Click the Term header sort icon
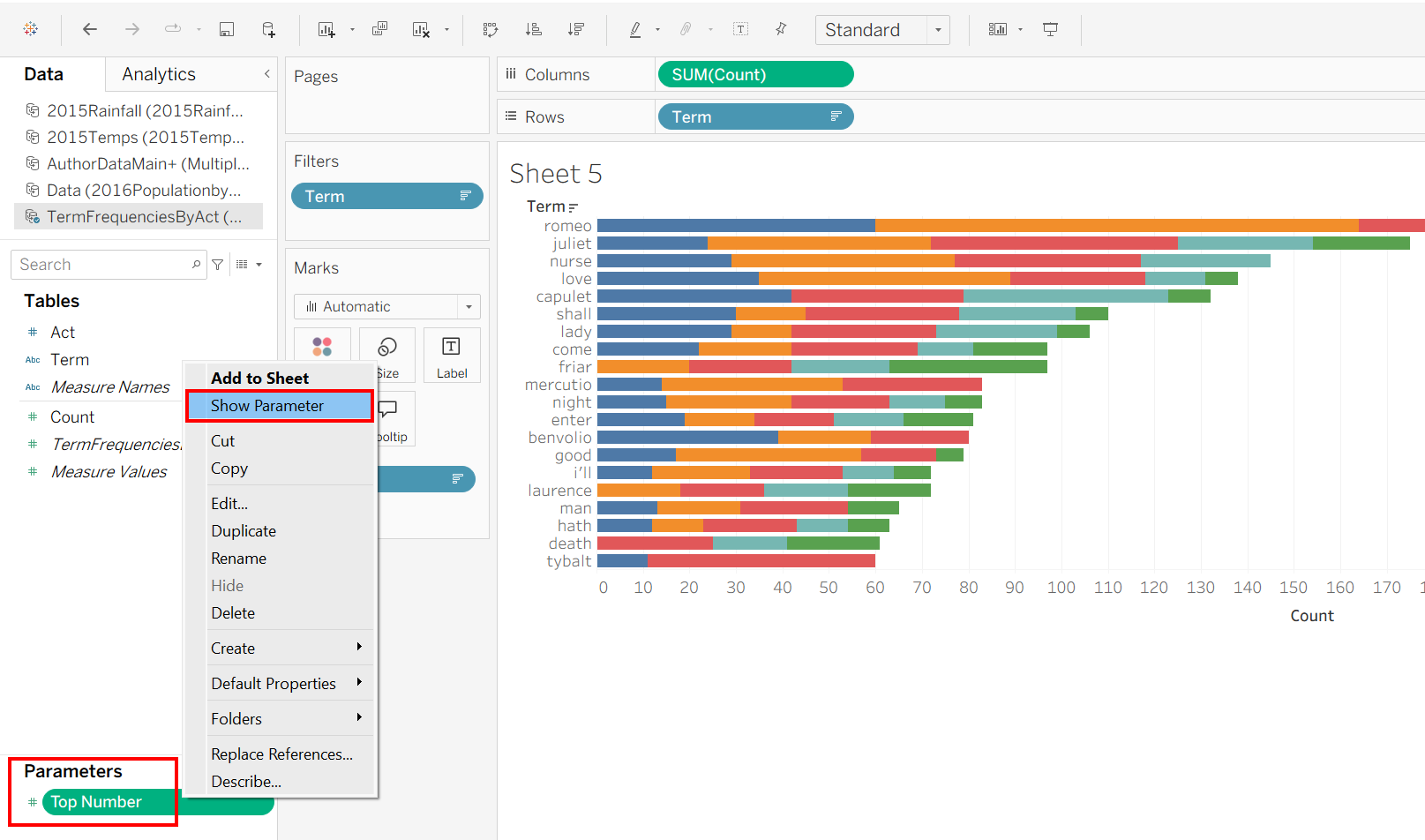Screen dimensions: 1425x840 574,207
